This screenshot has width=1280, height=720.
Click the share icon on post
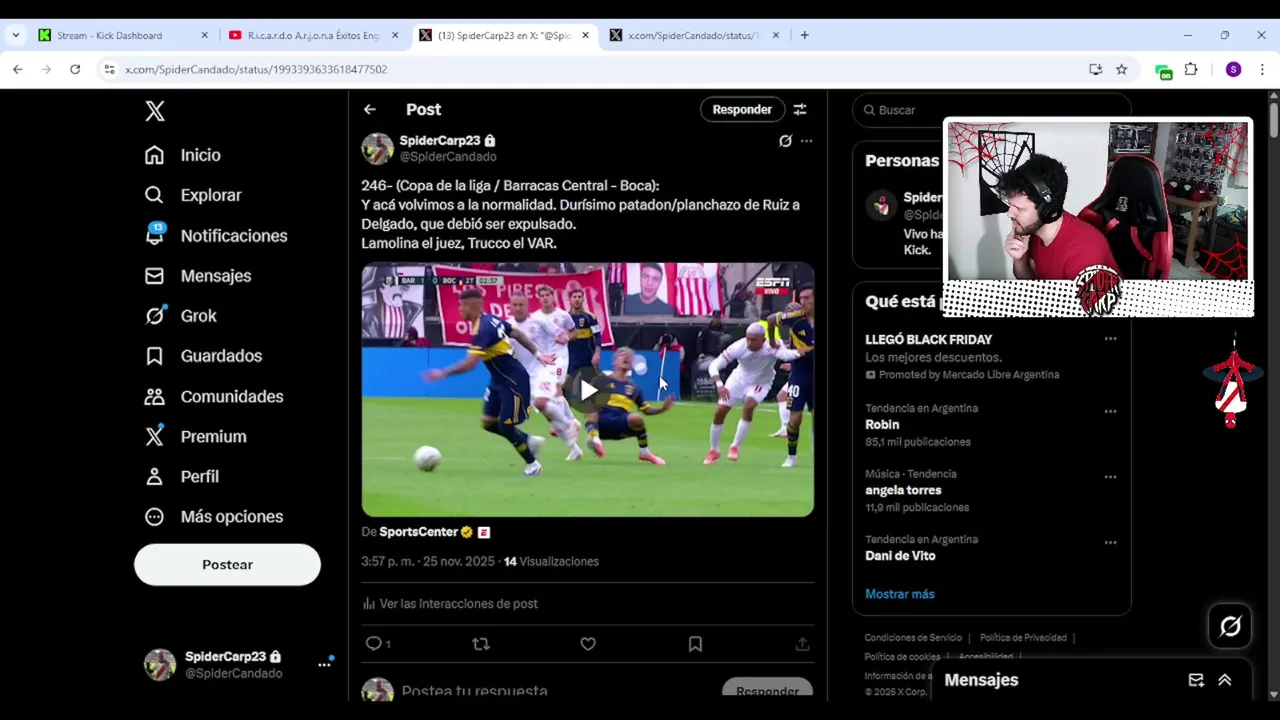click(x=802, y=644)
